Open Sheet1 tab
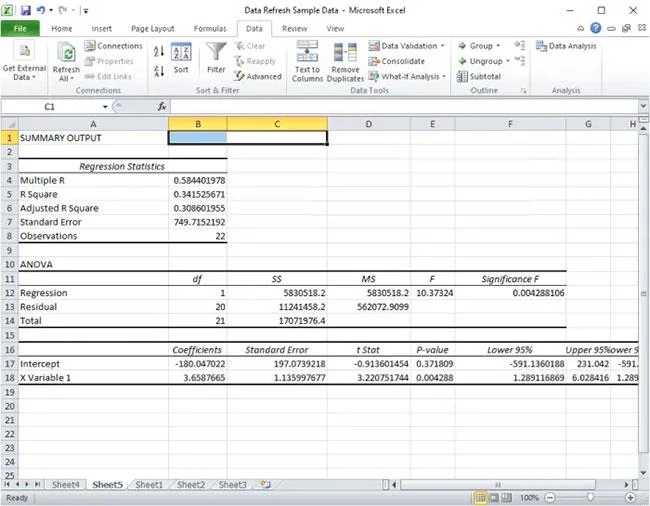This screenshot has width=650, height=506. pos(149,484)
